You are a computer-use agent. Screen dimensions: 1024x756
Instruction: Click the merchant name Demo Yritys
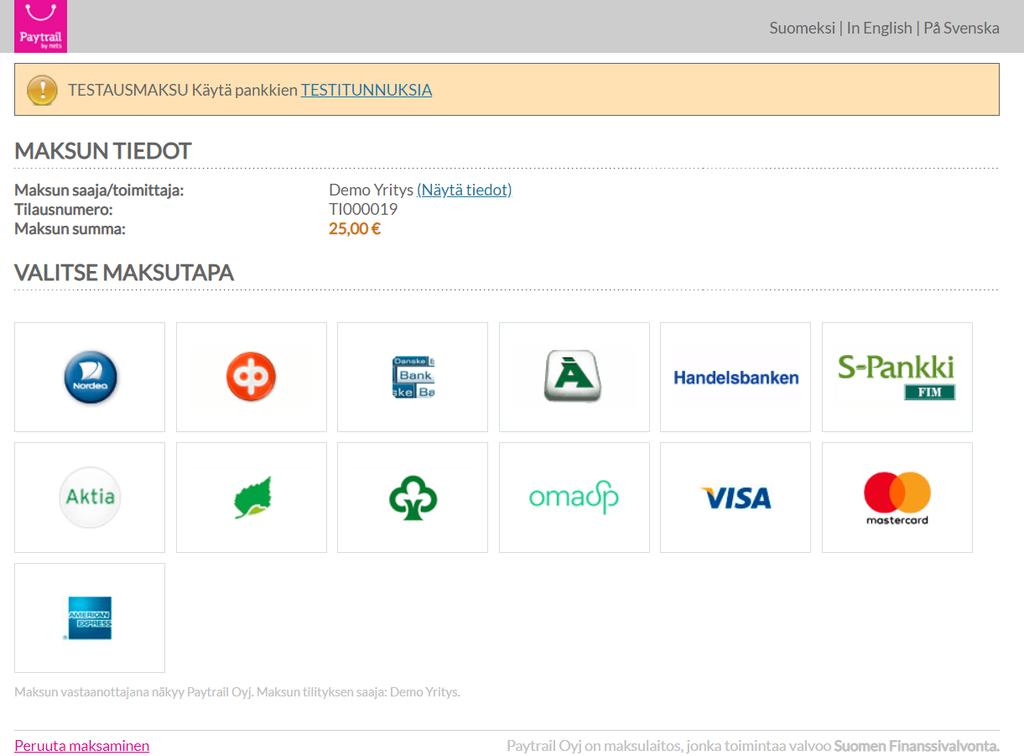coord(371,190)
